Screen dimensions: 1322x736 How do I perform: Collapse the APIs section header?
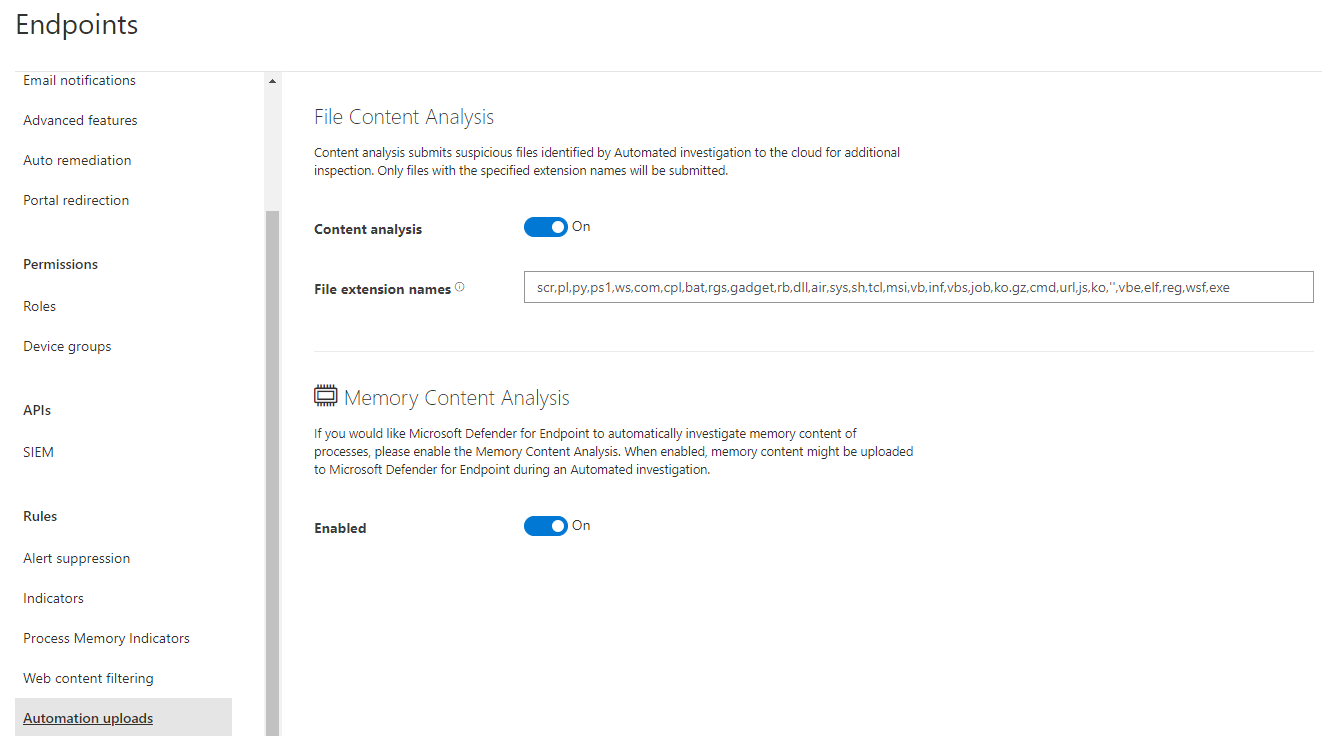point(37,410)
